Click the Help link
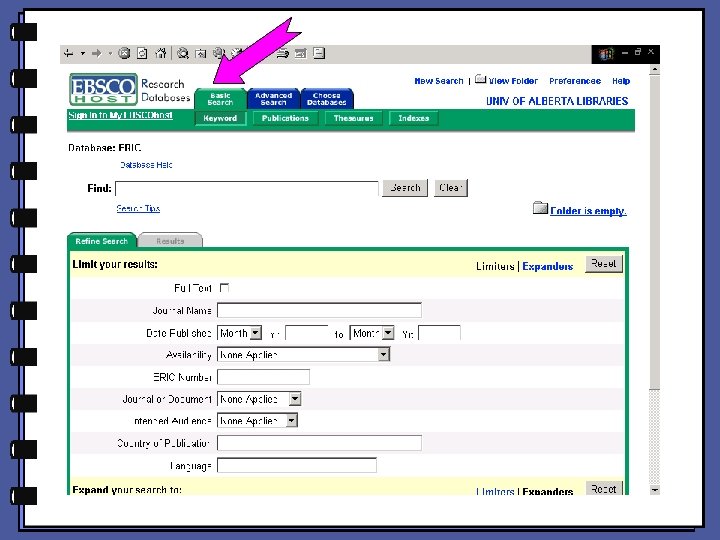Viewport: 720px width, 540px height. 621,81
